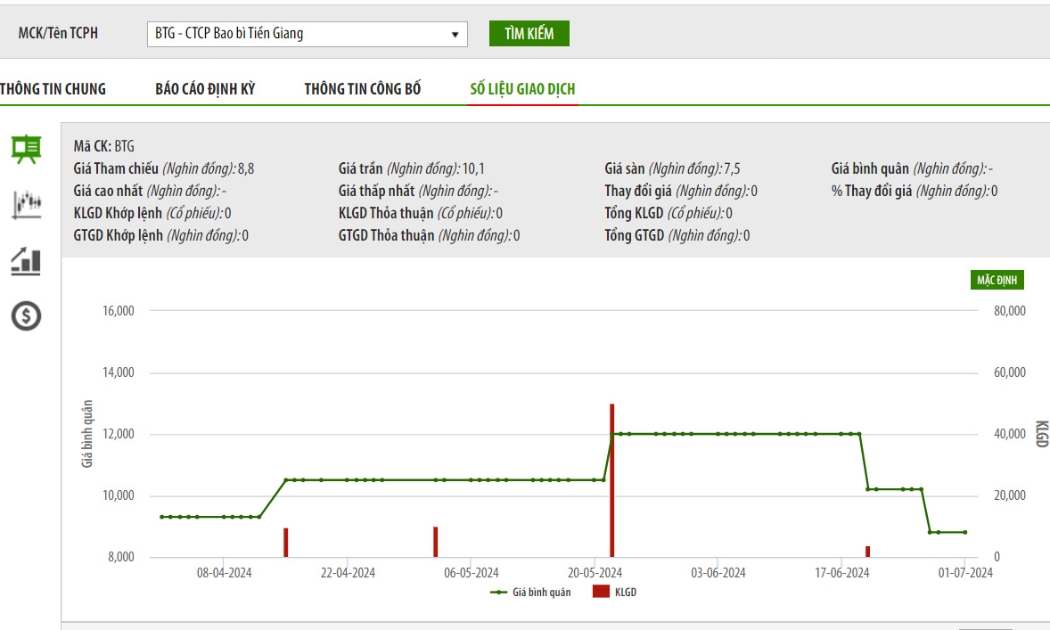Expand the BTG company selection dropdown
Viewport: 1050px width, 630px height.
(x=307, y=33)
